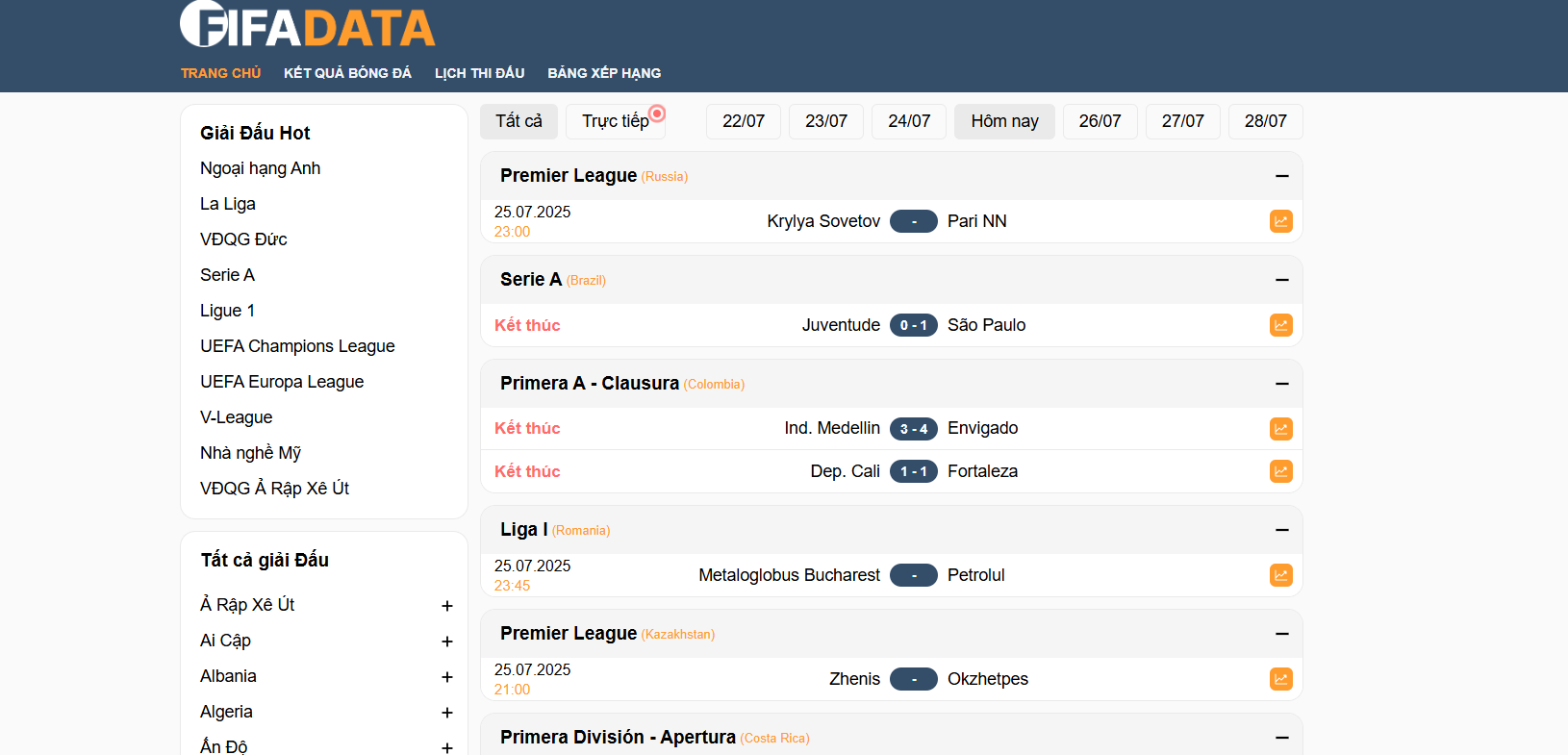Click chart icon for Dep. Cali match
The width and height of the screenshot is (1568, 755).
click(1280, 471)
